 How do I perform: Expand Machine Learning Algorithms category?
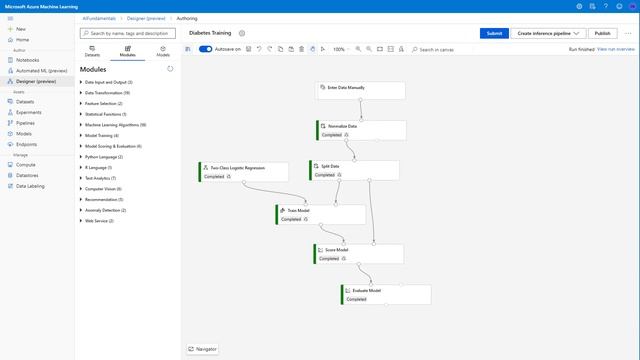[113, 124]
